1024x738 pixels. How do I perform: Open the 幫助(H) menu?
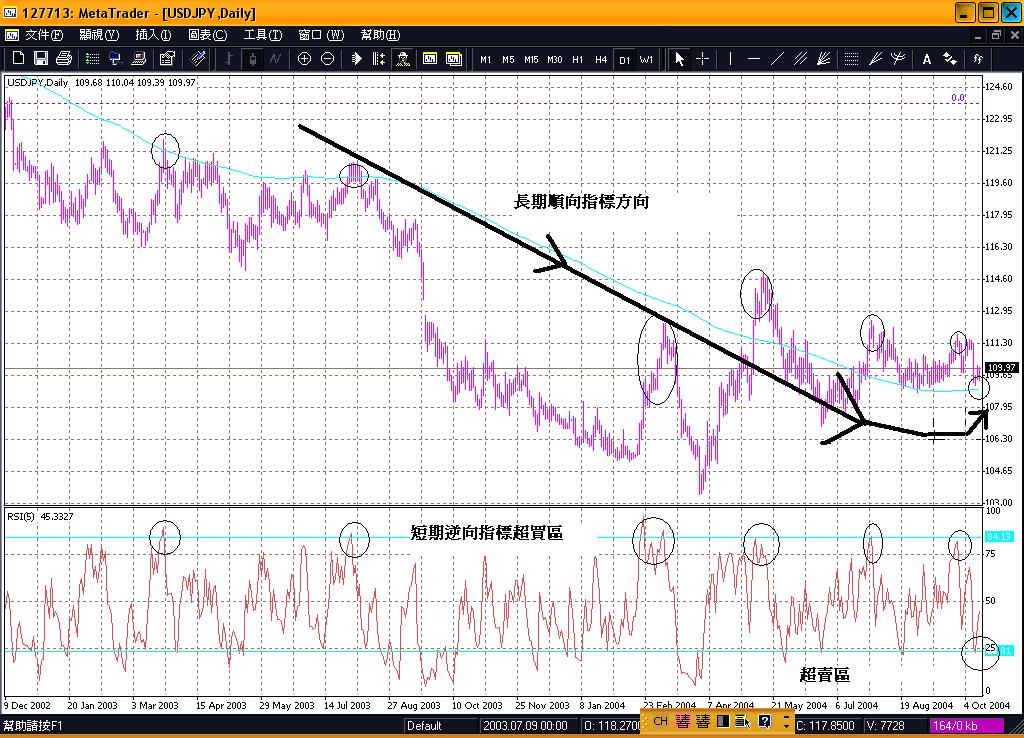[x=380, y=35]
